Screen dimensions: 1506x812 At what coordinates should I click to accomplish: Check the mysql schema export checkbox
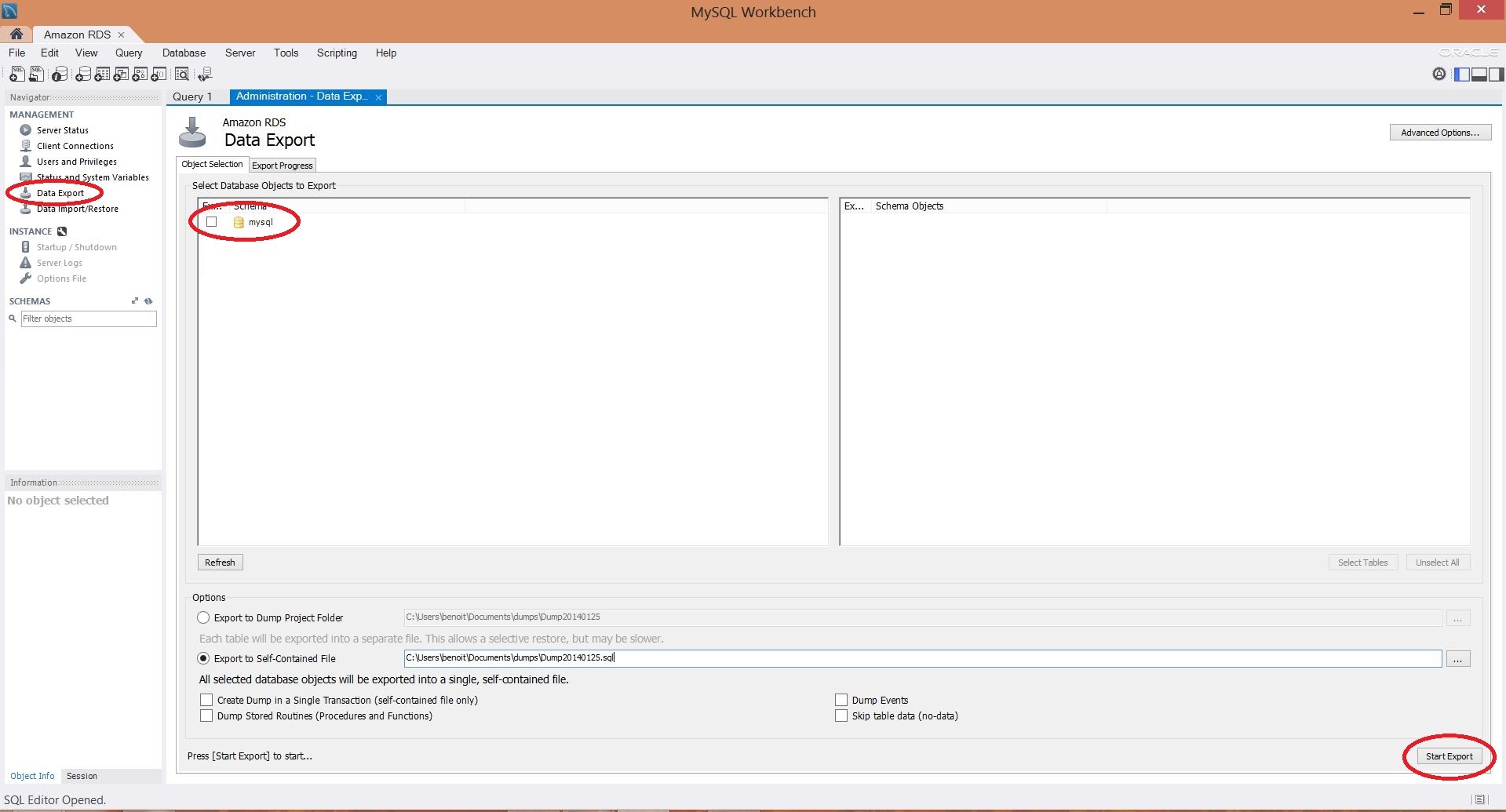point(211,222)
